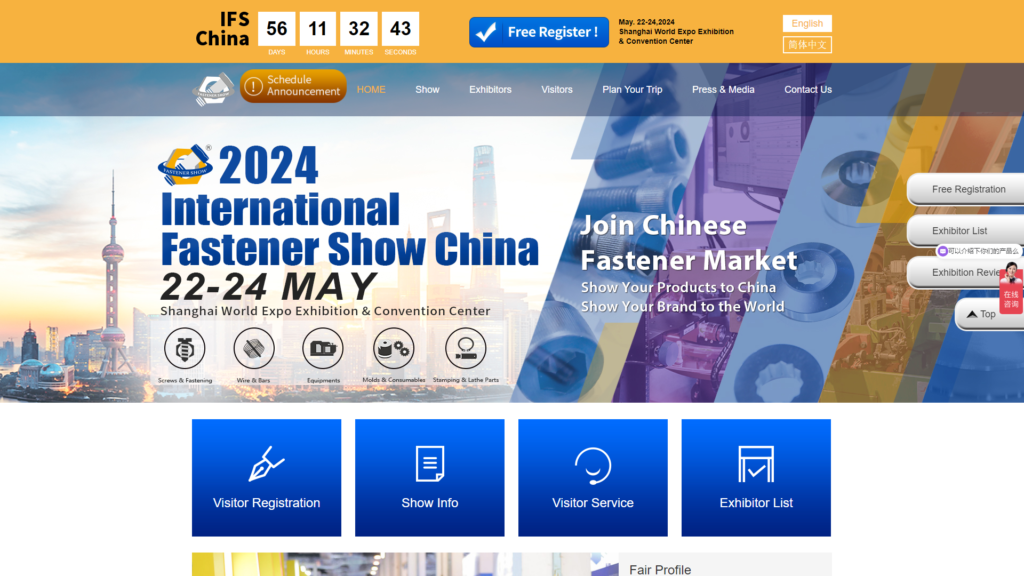
Task: Click the Screws & Fastening category icon
Action: pyautogui.click(x=185, y=348)
